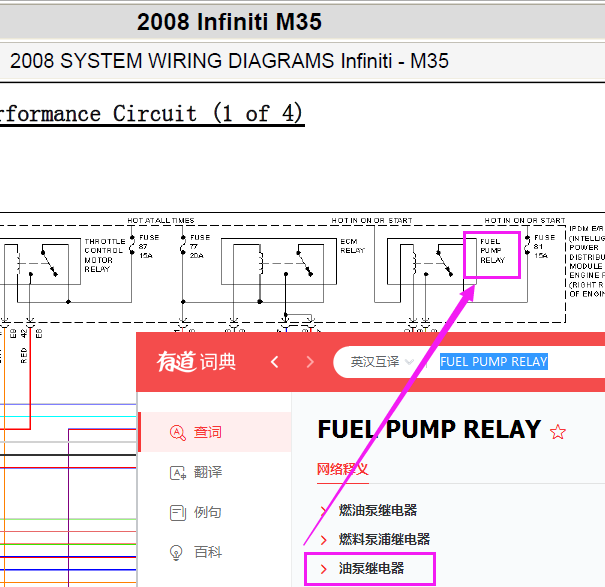Select the 查词 lookup tab
605x587 pixels.
[215, 432]
